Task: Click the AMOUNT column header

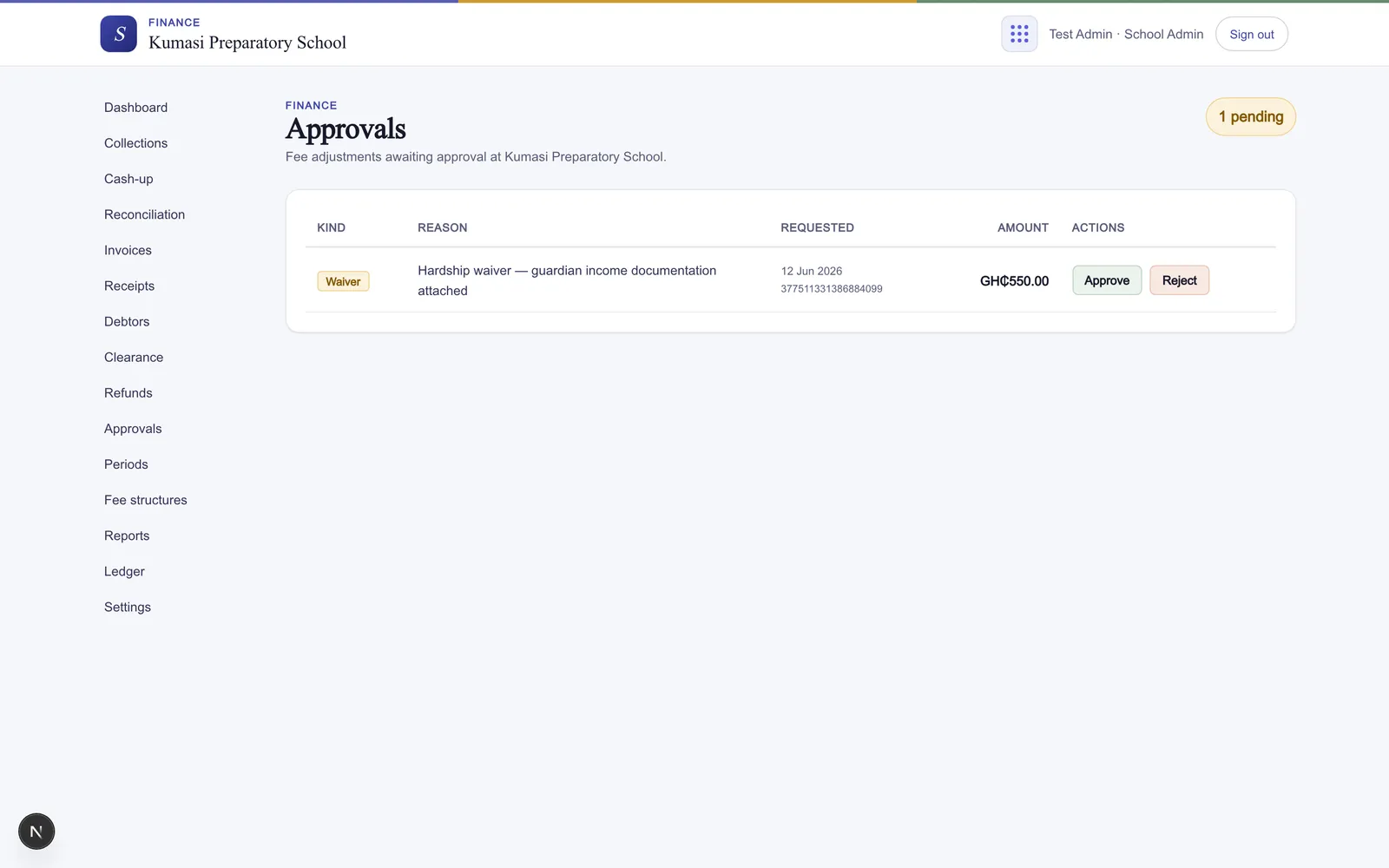Action: 1023,227
